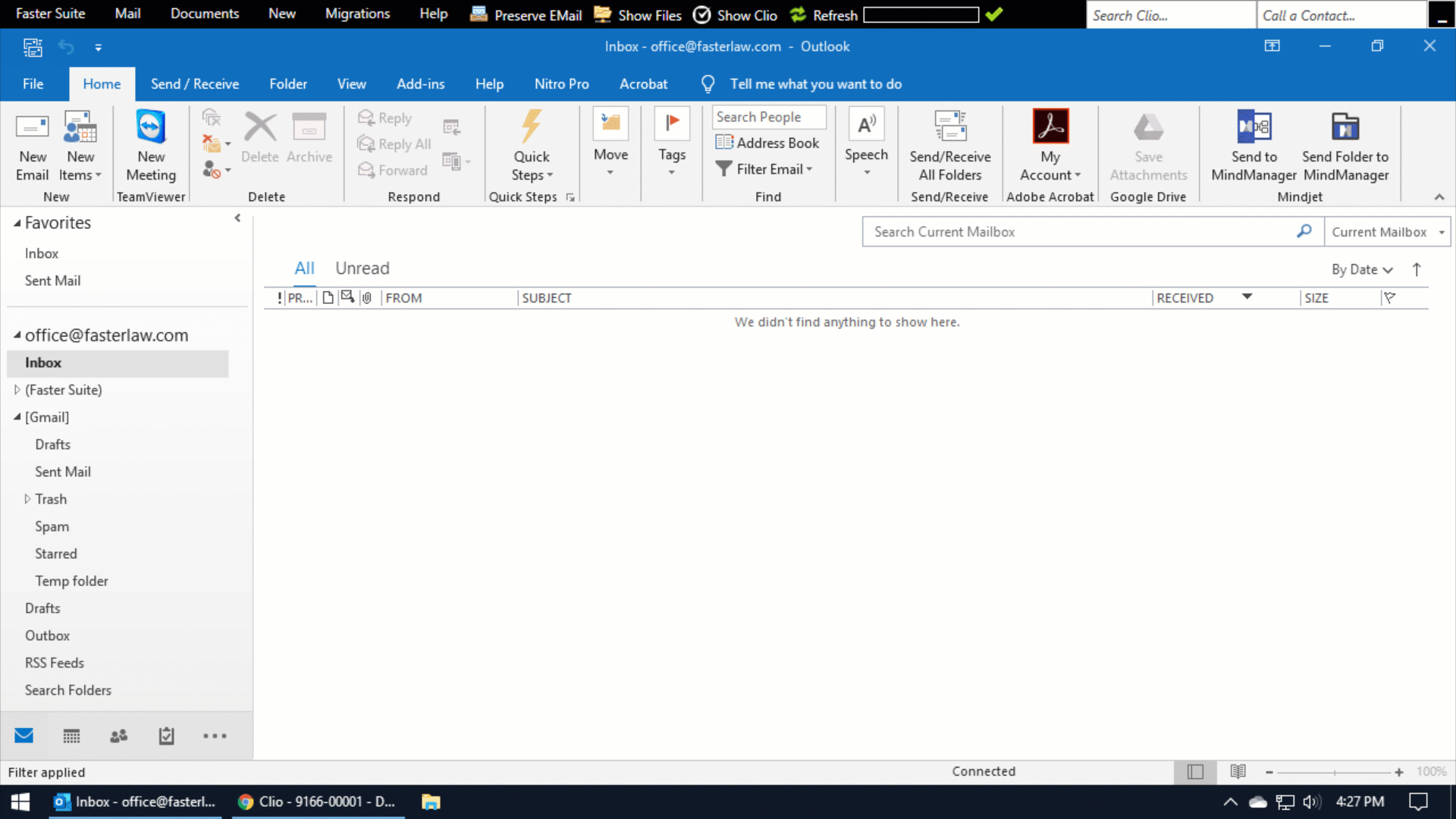Open the Tags flag dropdown
This screenshot has width=1456, height=819.
click(672, 144)
